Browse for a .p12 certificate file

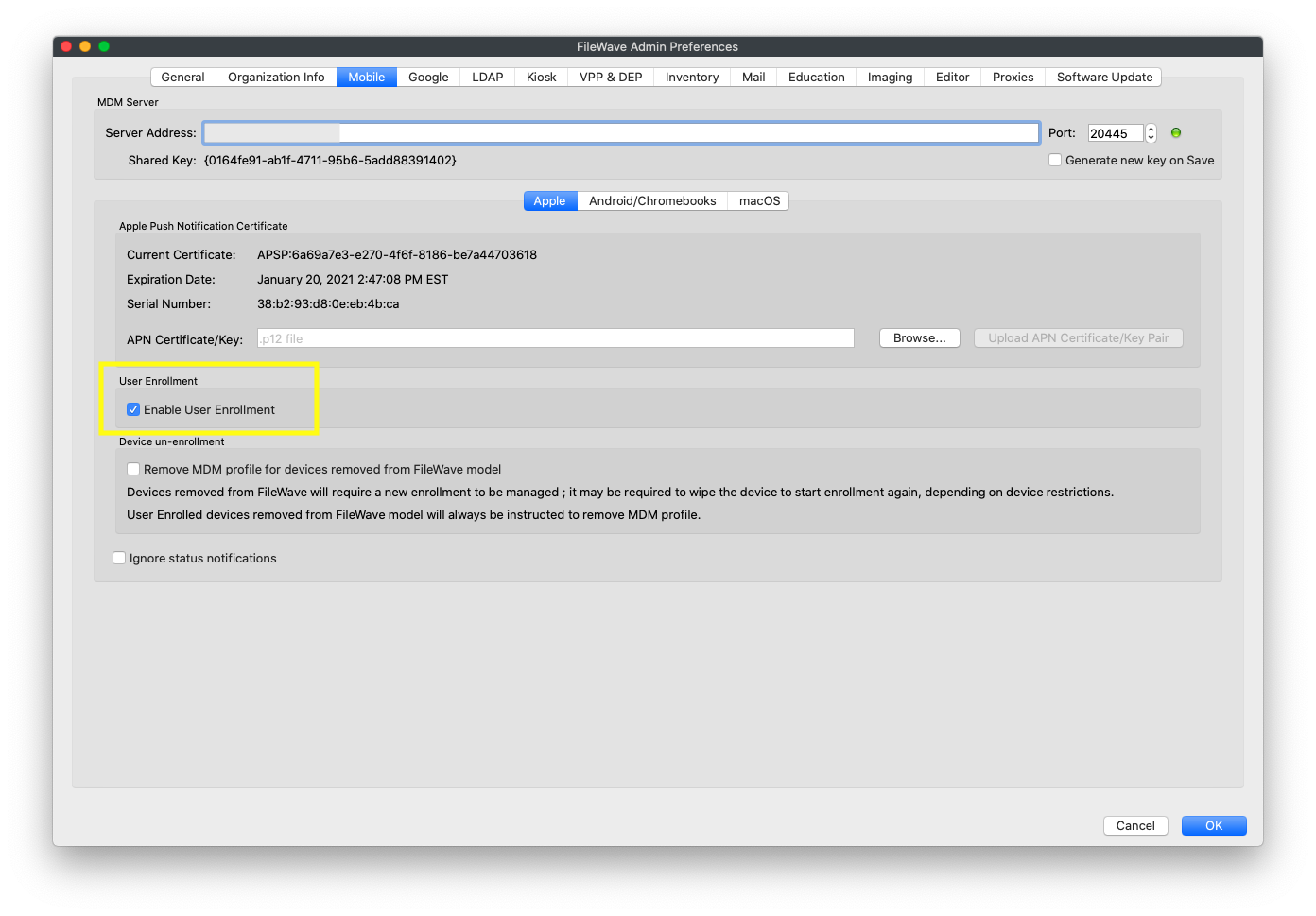[x=920, y=338]
